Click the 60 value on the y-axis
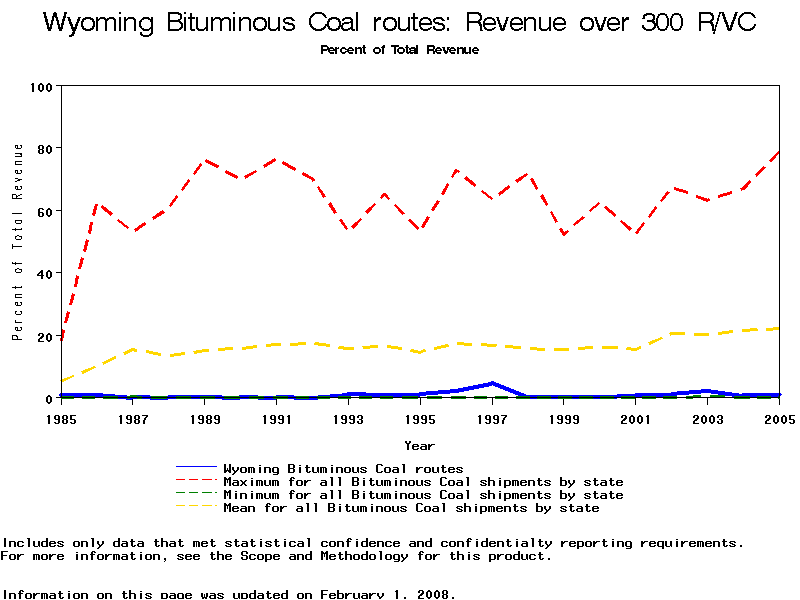The width and height of the screenshot is (800, 600). pos(44,211)
